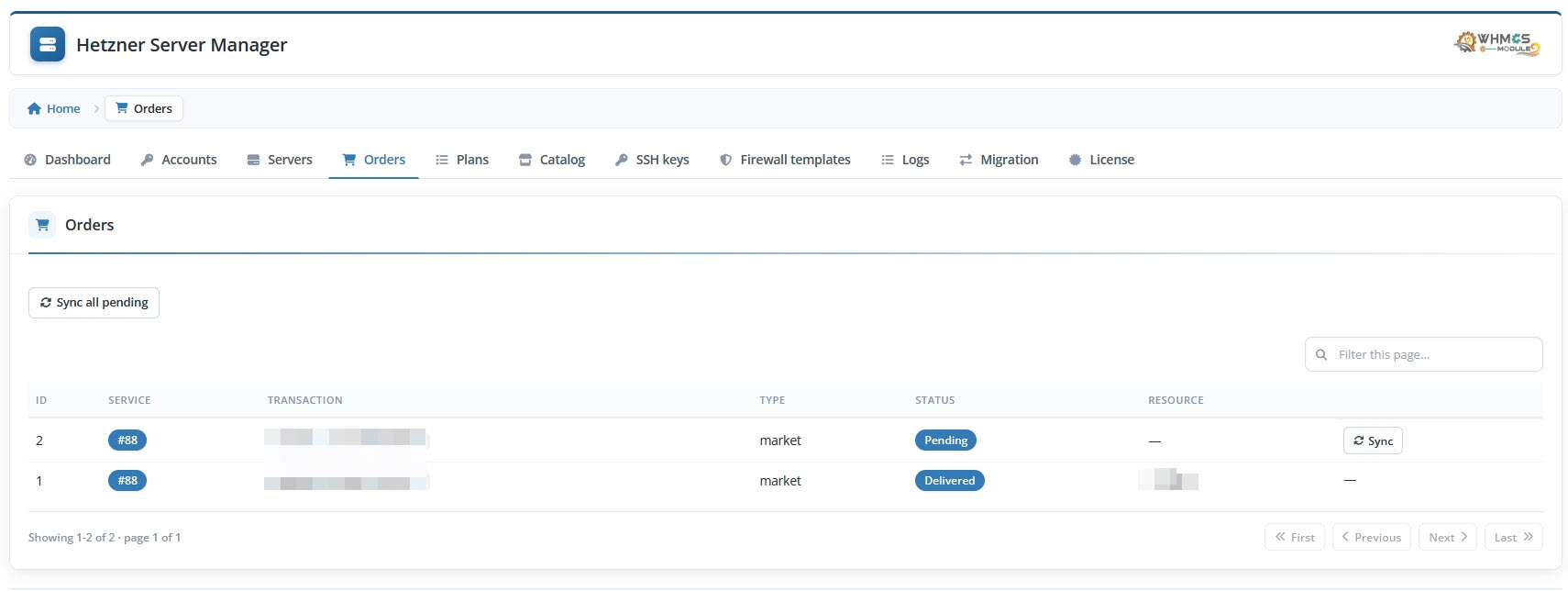This screenshot has width=1568, height=591.
Task: Open the Firewall templates tab
Action: click(x=786, y=160)
